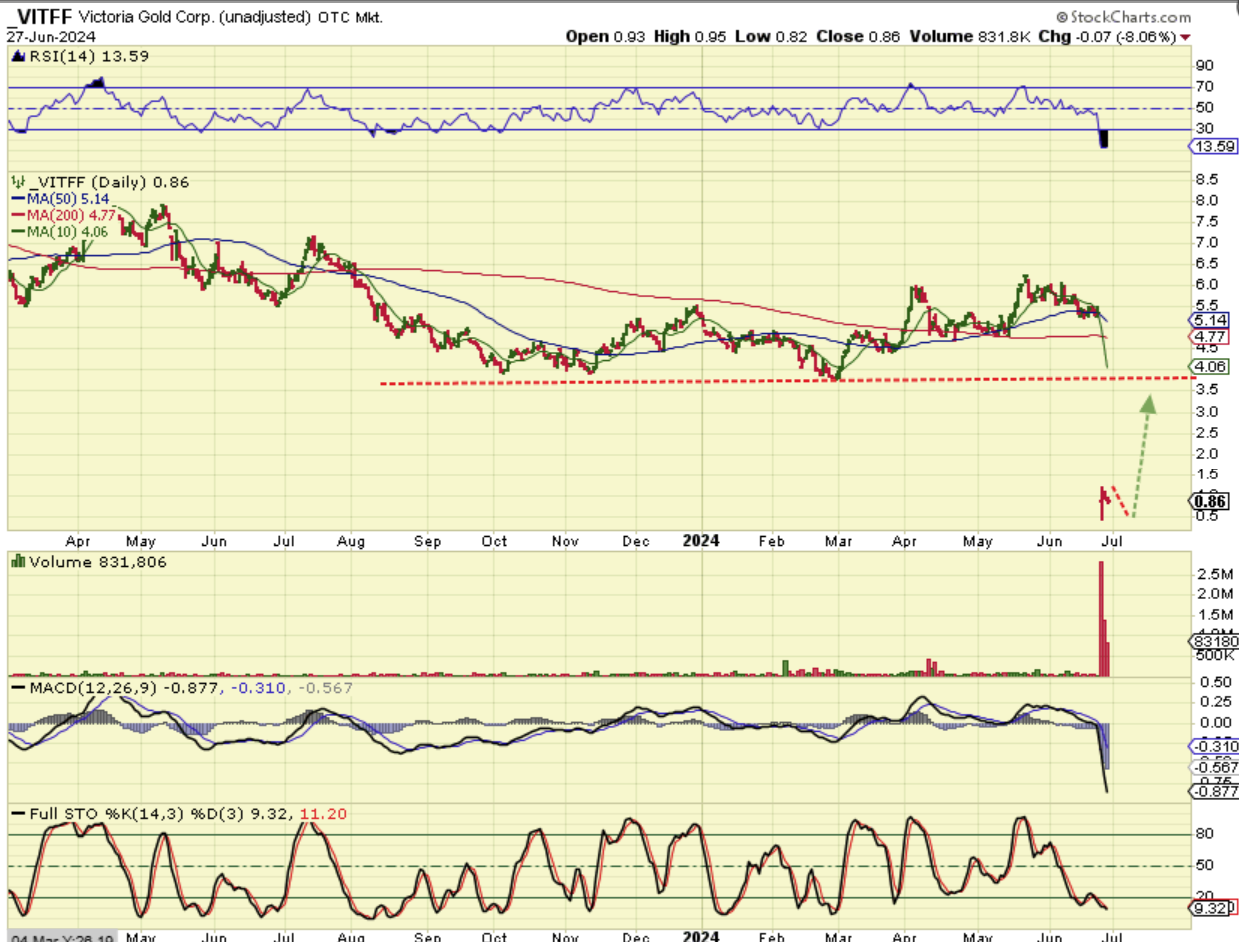
Task: Click the 2024 label under the price panel
Action: point(700,541)
